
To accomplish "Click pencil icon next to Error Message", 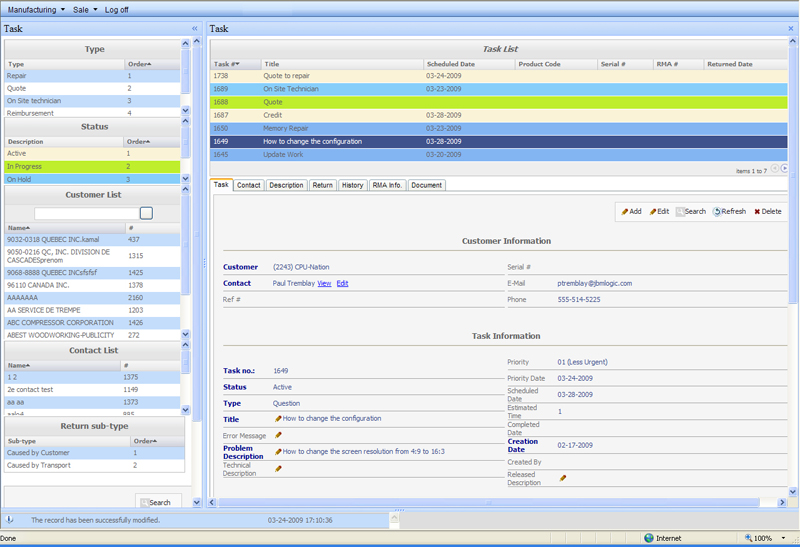I will (x=278, y=435).
